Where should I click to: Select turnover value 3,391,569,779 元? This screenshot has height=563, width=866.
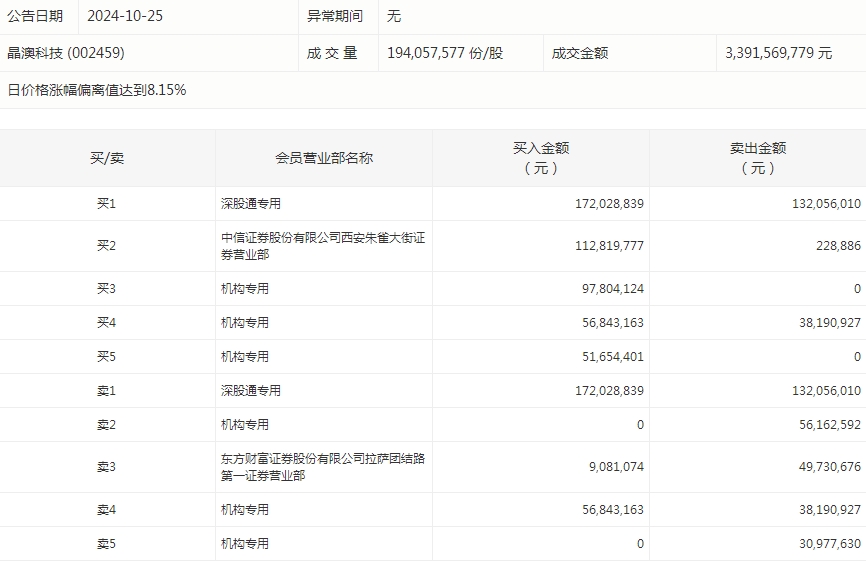click(778, 53)
